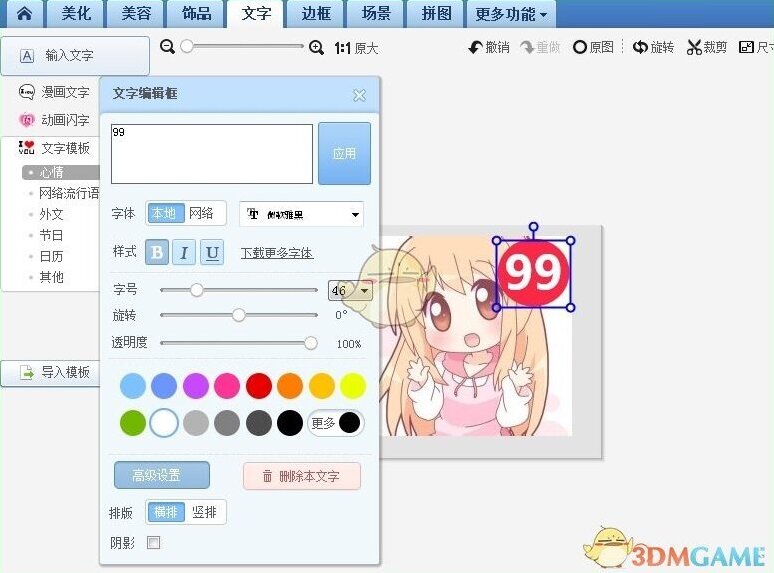Switch to the 美容 tab
The image size is (774, 573).
point(135,14)
